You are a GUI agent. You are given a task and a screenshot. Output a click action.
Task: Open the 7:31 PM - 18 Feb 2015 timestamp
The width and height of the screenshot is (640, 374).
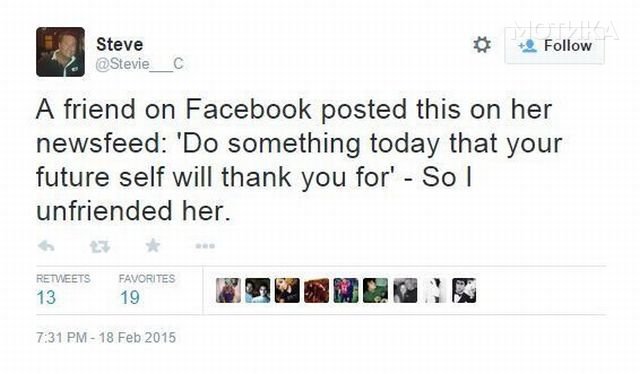click(106, 338)
